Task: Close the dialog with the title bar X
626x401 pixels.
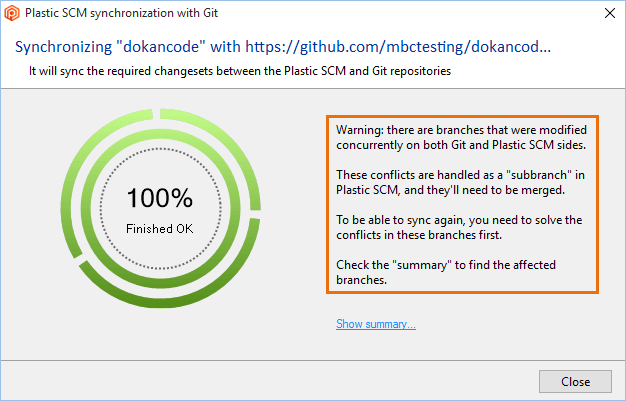Action: [610, 14]
